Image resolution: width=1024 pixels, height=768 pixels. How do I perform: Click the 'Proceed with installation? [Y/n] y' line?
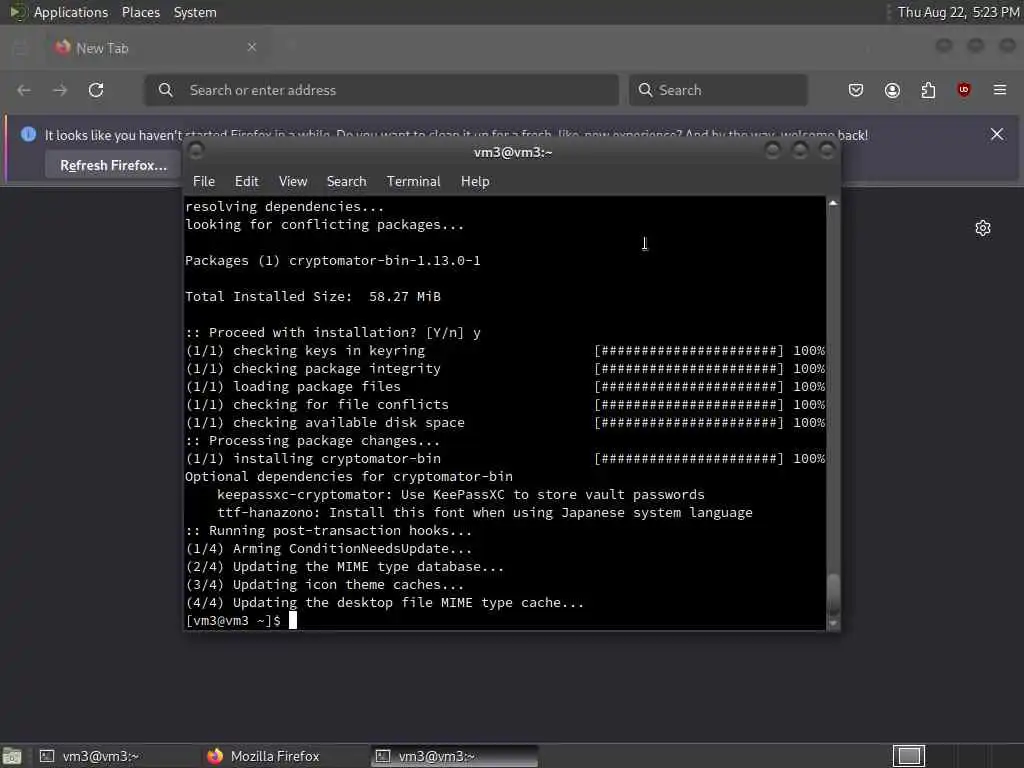point(333,332)
